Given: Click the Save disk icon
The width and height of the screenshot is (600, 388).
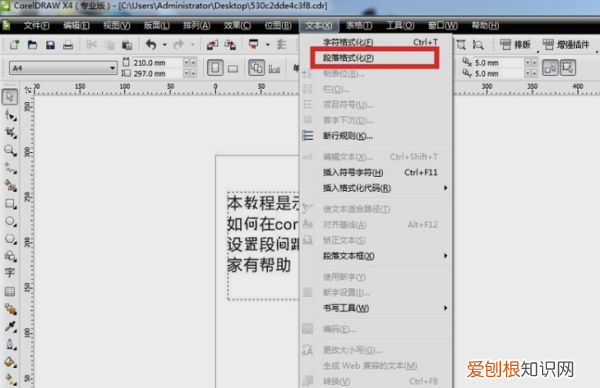Looking at the screenshot, I should pos(50,45).
